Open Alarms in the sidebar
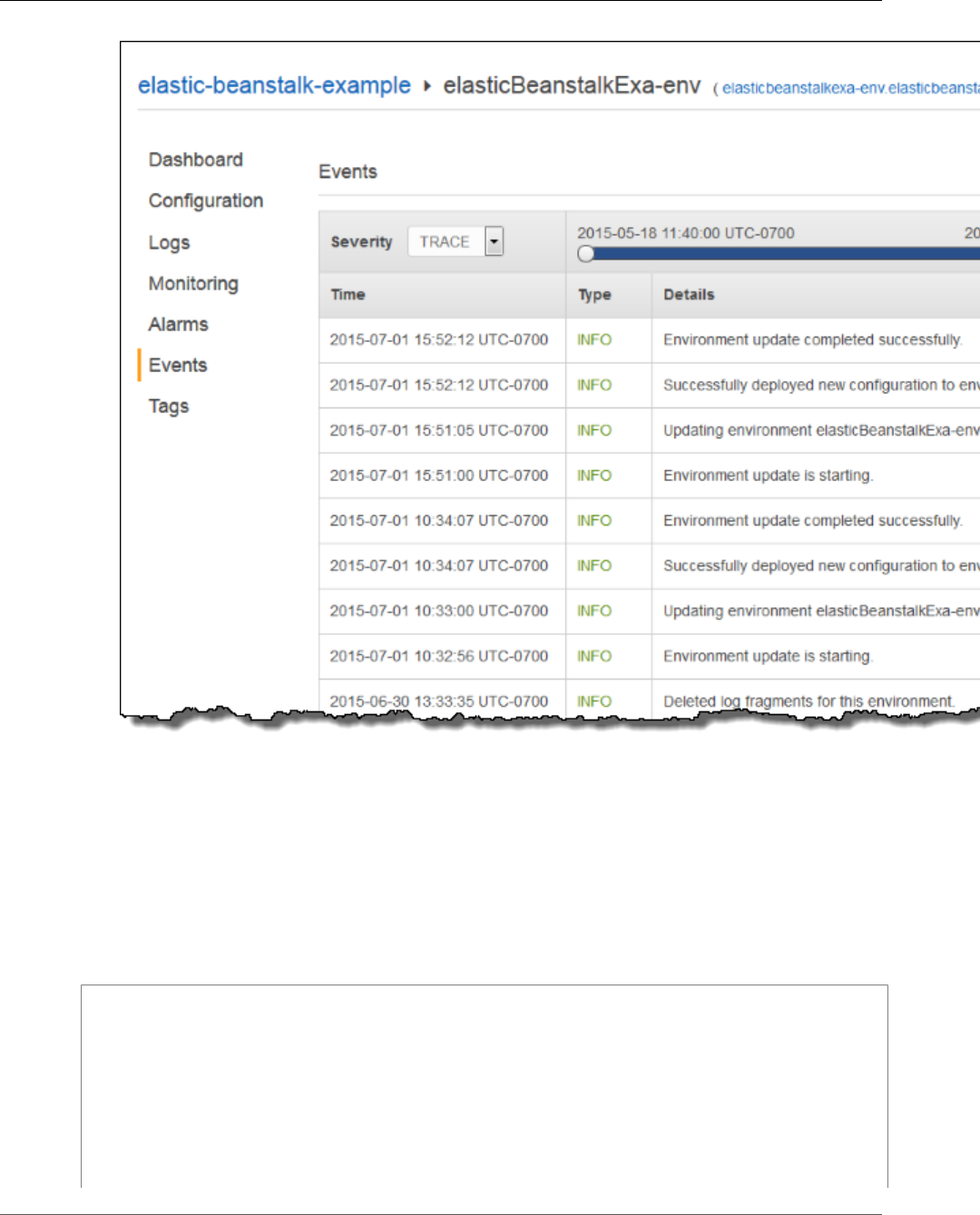This screenshot has height=1215, width=980. (179, 324)
